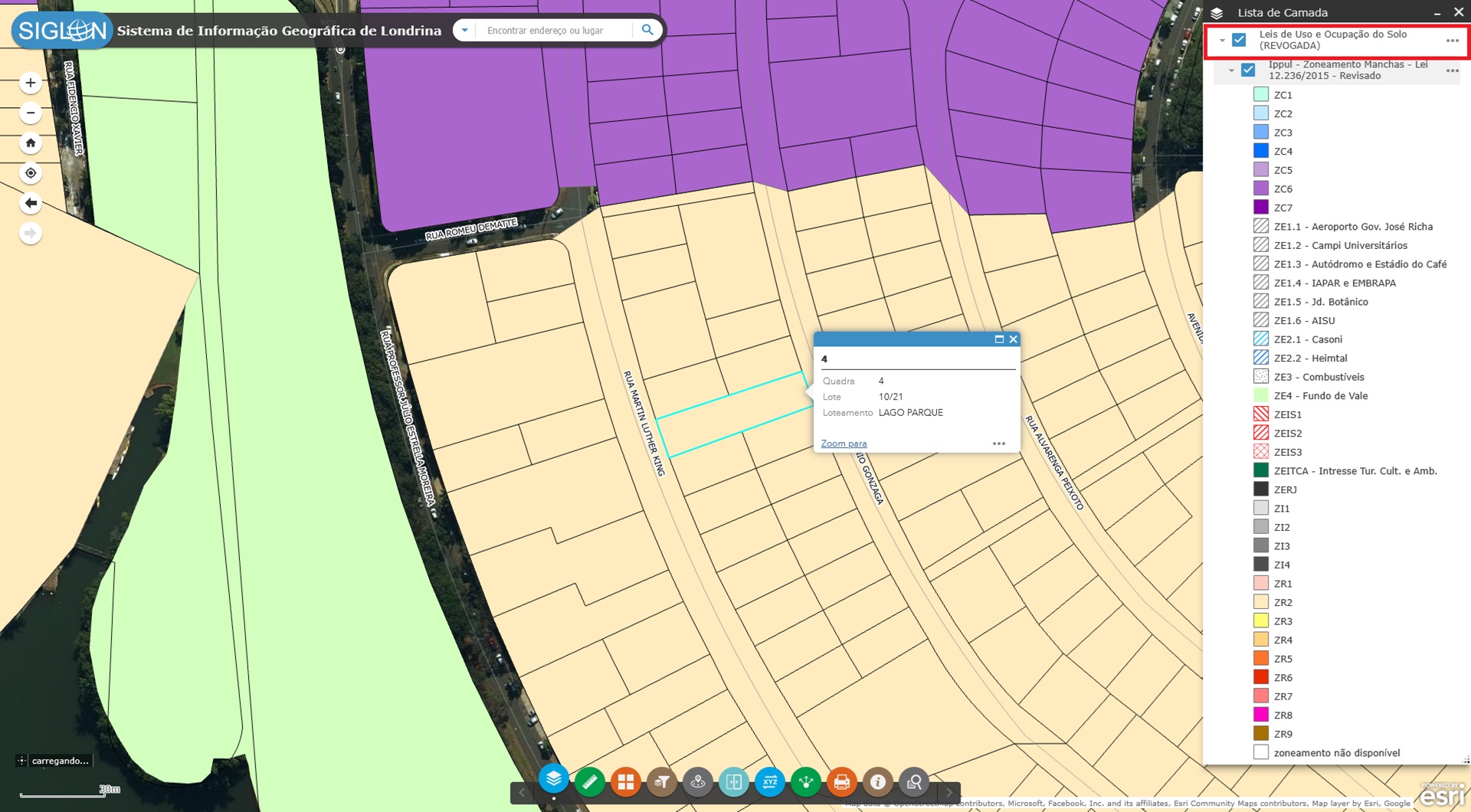Open the Print widget
Image resolution: width=1471 pixels, height=812 pixels.
[x=841, y=782]
